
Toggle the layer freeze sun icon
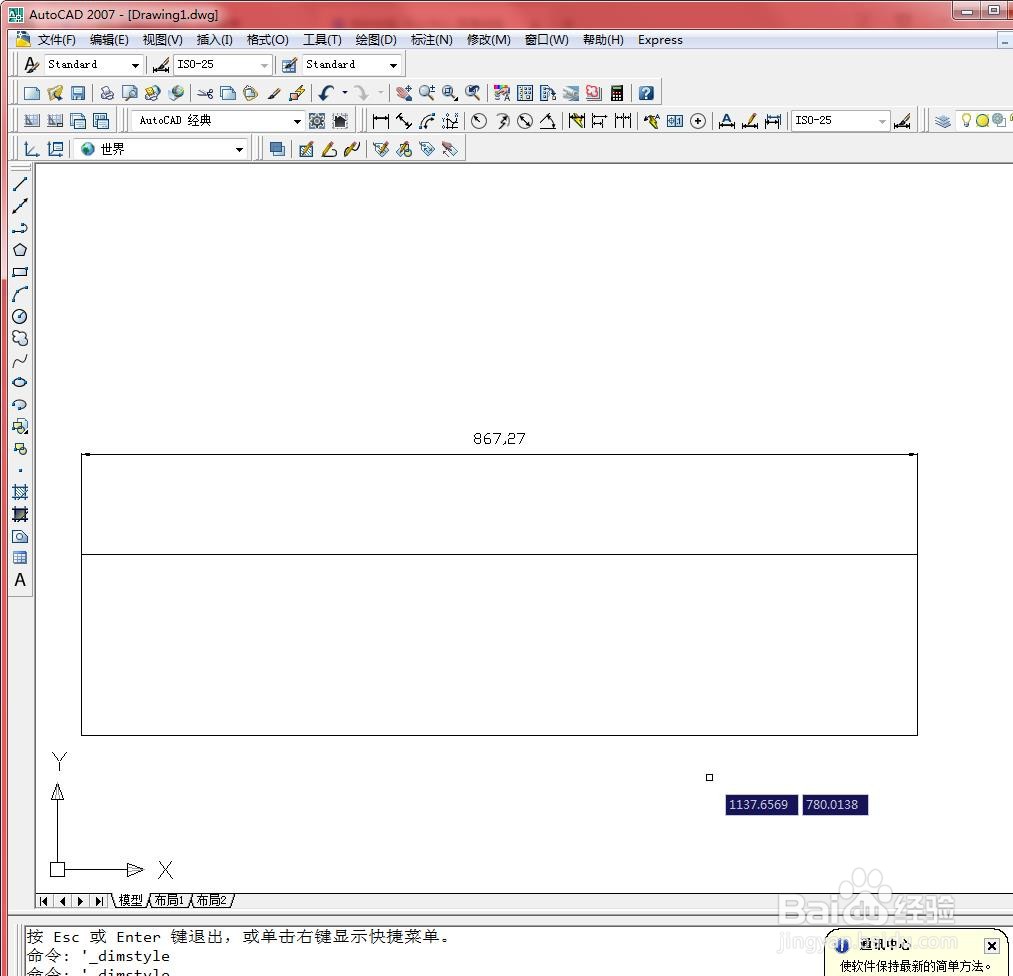[x=983, y=120]
